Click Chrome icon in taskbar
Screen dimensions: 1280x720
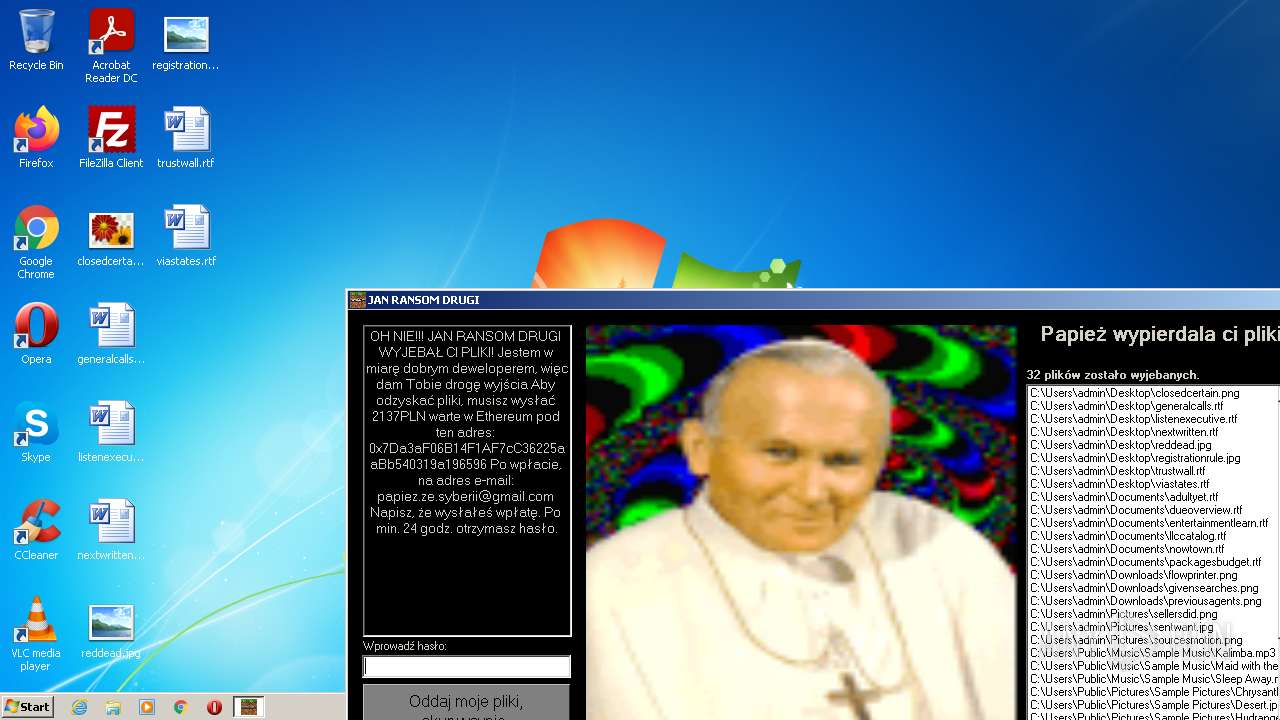coord(180,707)
